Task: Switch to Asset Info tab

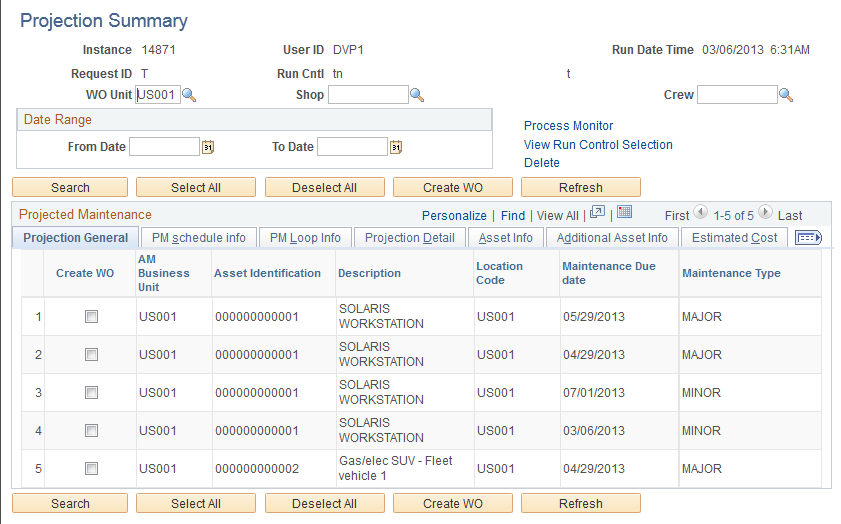Action: pos(506,238)
